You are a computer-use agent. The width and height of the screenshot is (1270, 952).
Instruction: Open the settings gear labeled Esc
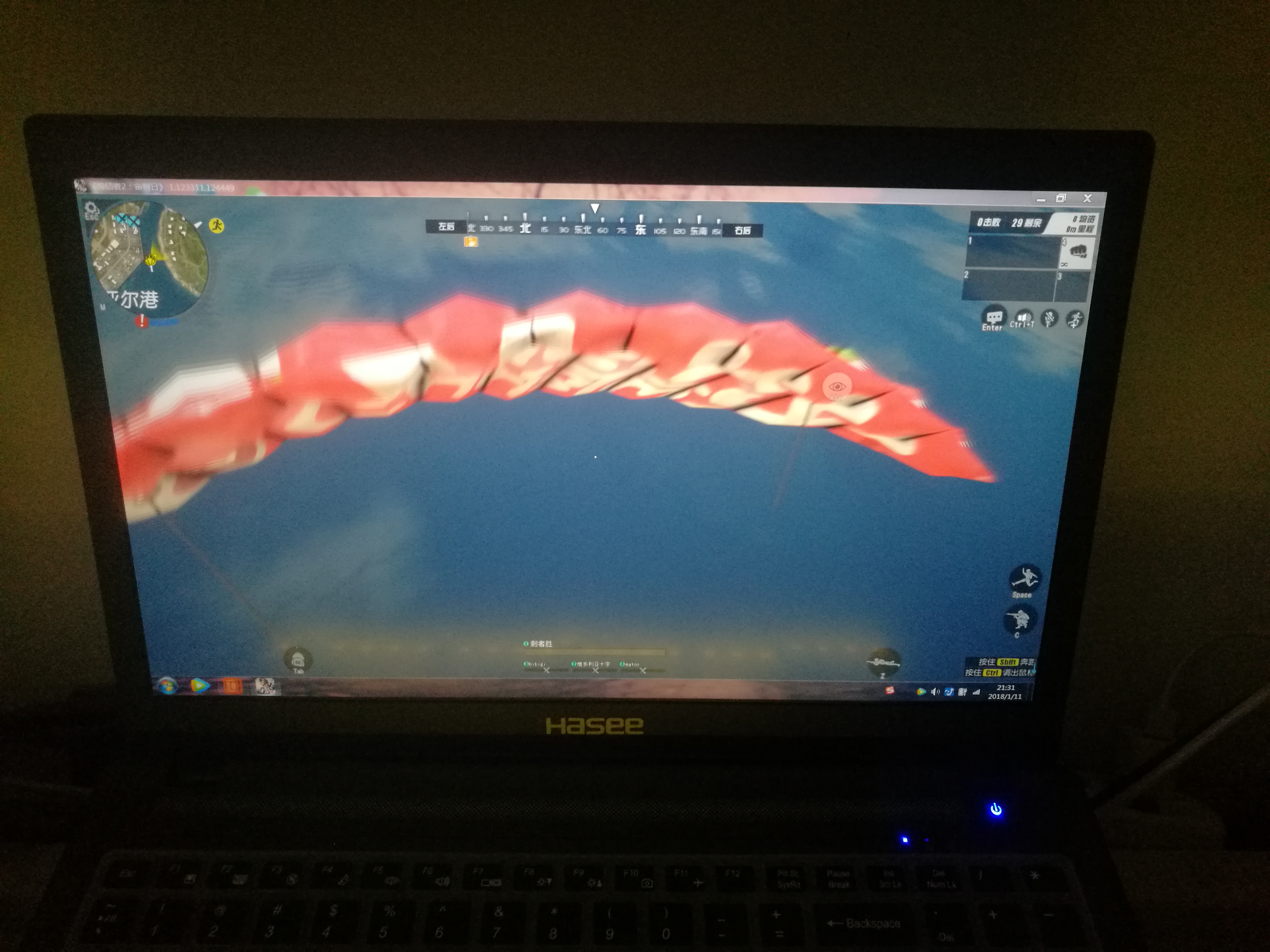click(91, 210)
